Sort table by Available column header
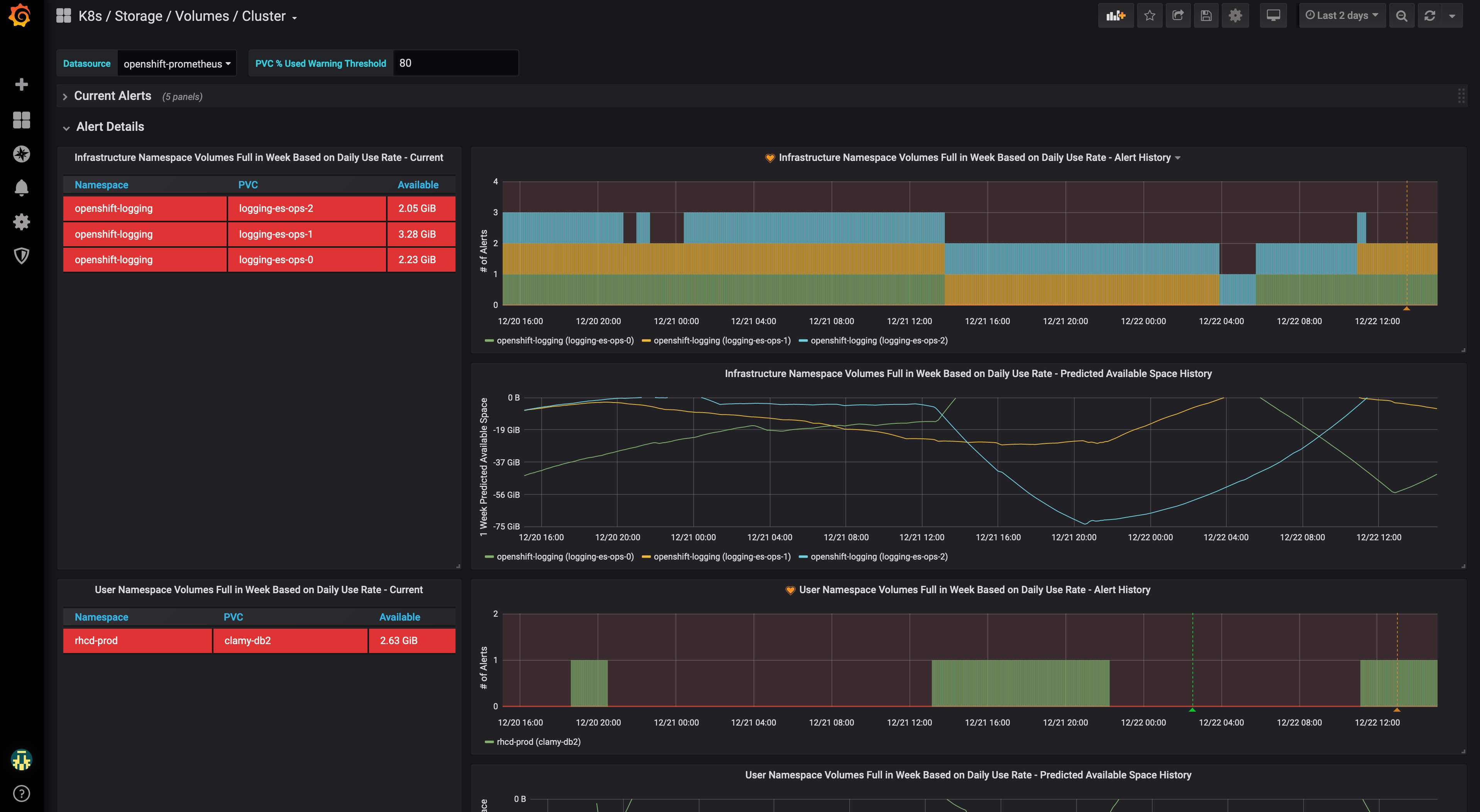This screenshot has width=1480, height=812. coord(418,185)
